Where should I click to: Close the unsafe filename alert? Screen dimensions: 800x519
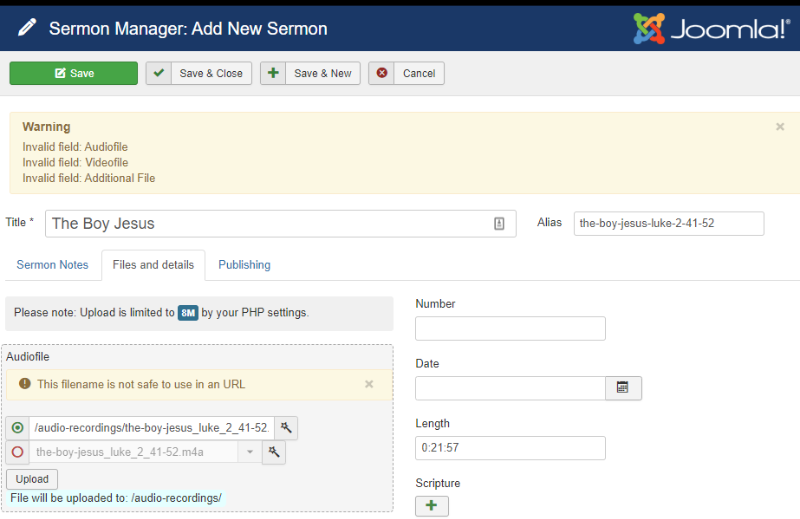coord(369,384)
